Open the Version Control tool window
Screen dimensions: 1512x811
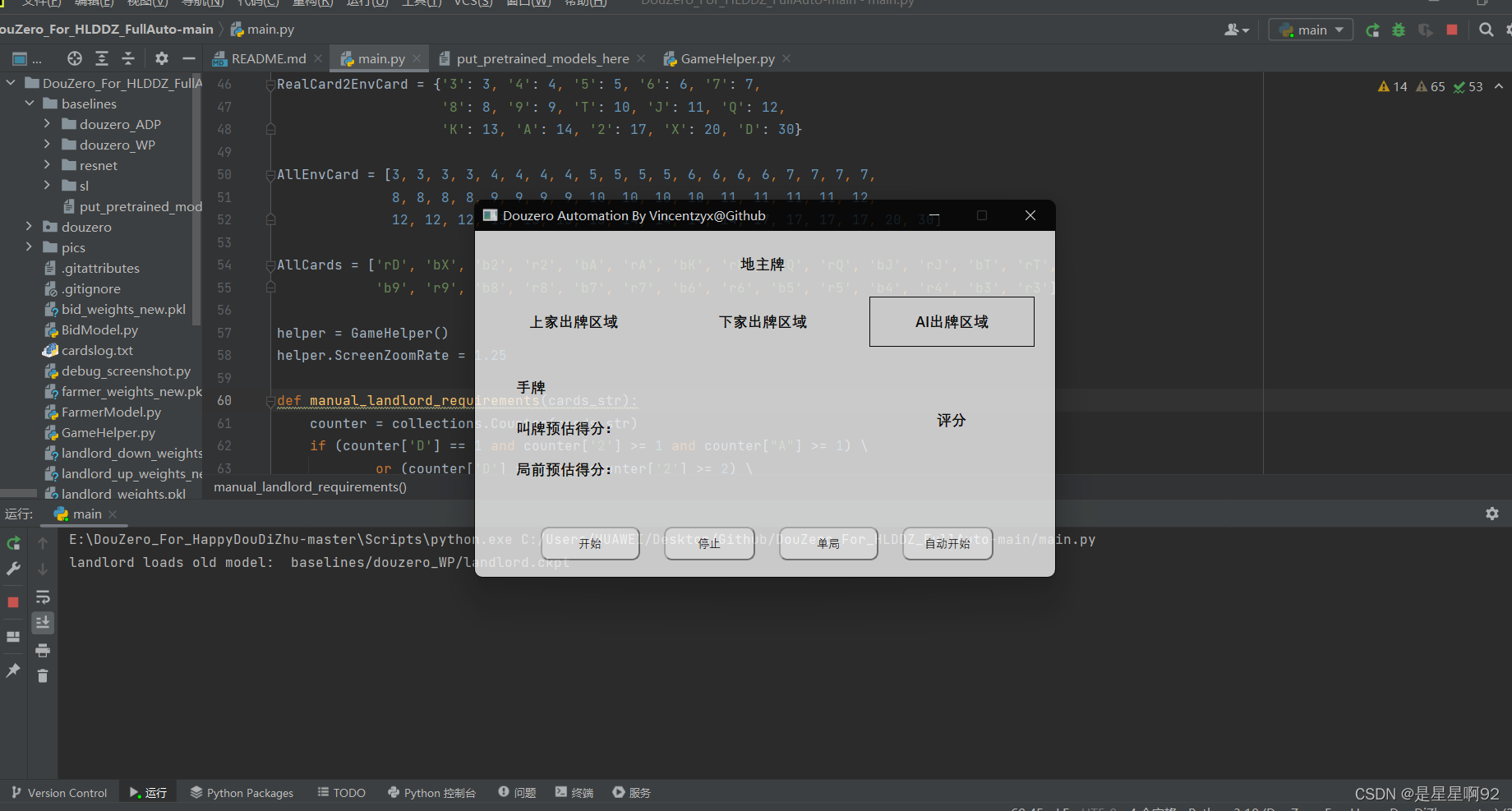(59, 793)
